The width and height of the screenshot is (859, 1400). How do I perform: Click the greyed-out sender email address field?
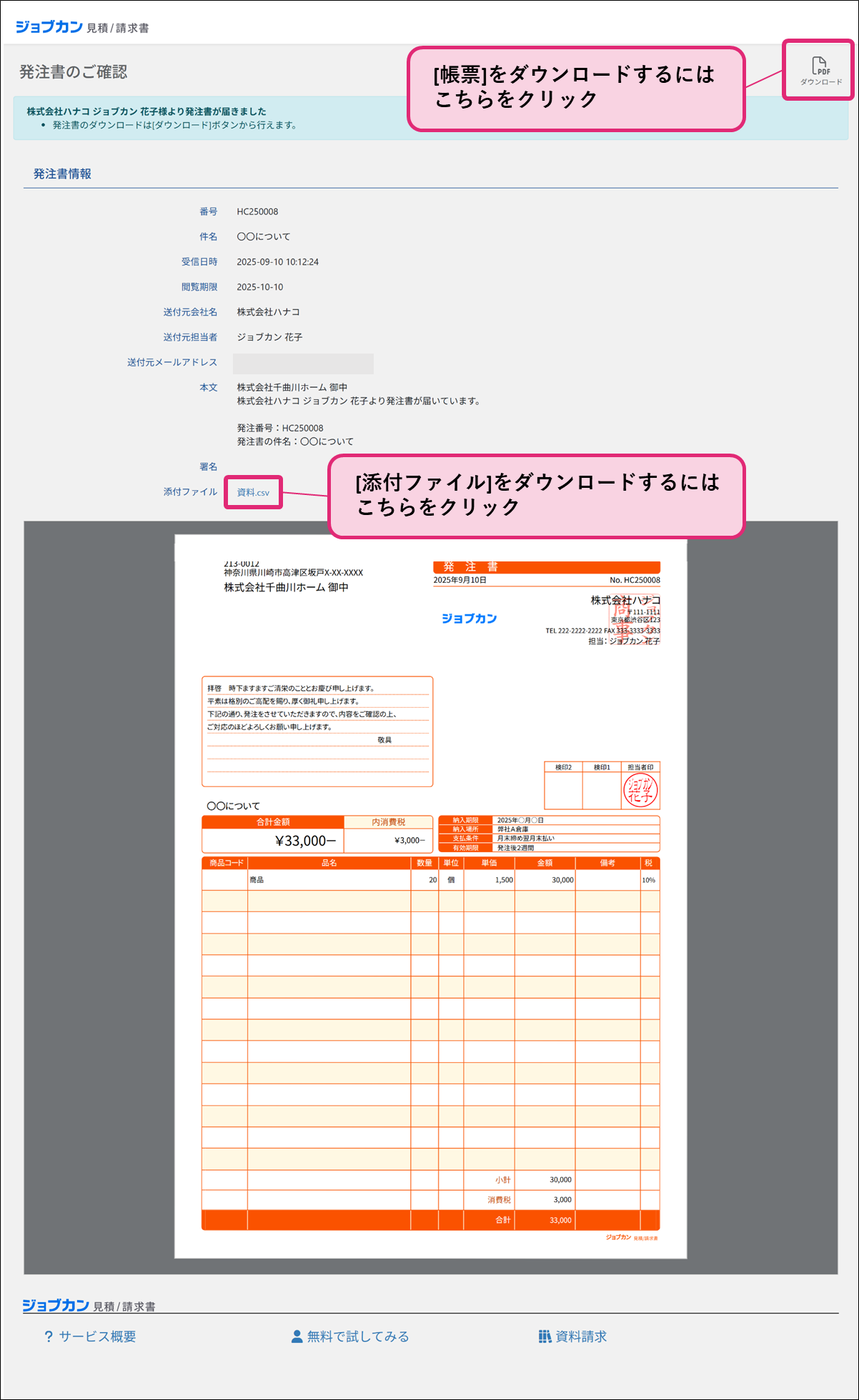coord(303,363)
